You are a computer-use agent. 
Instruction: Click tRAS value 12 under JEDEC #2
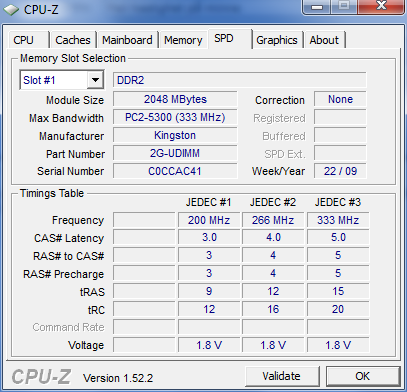273,291
